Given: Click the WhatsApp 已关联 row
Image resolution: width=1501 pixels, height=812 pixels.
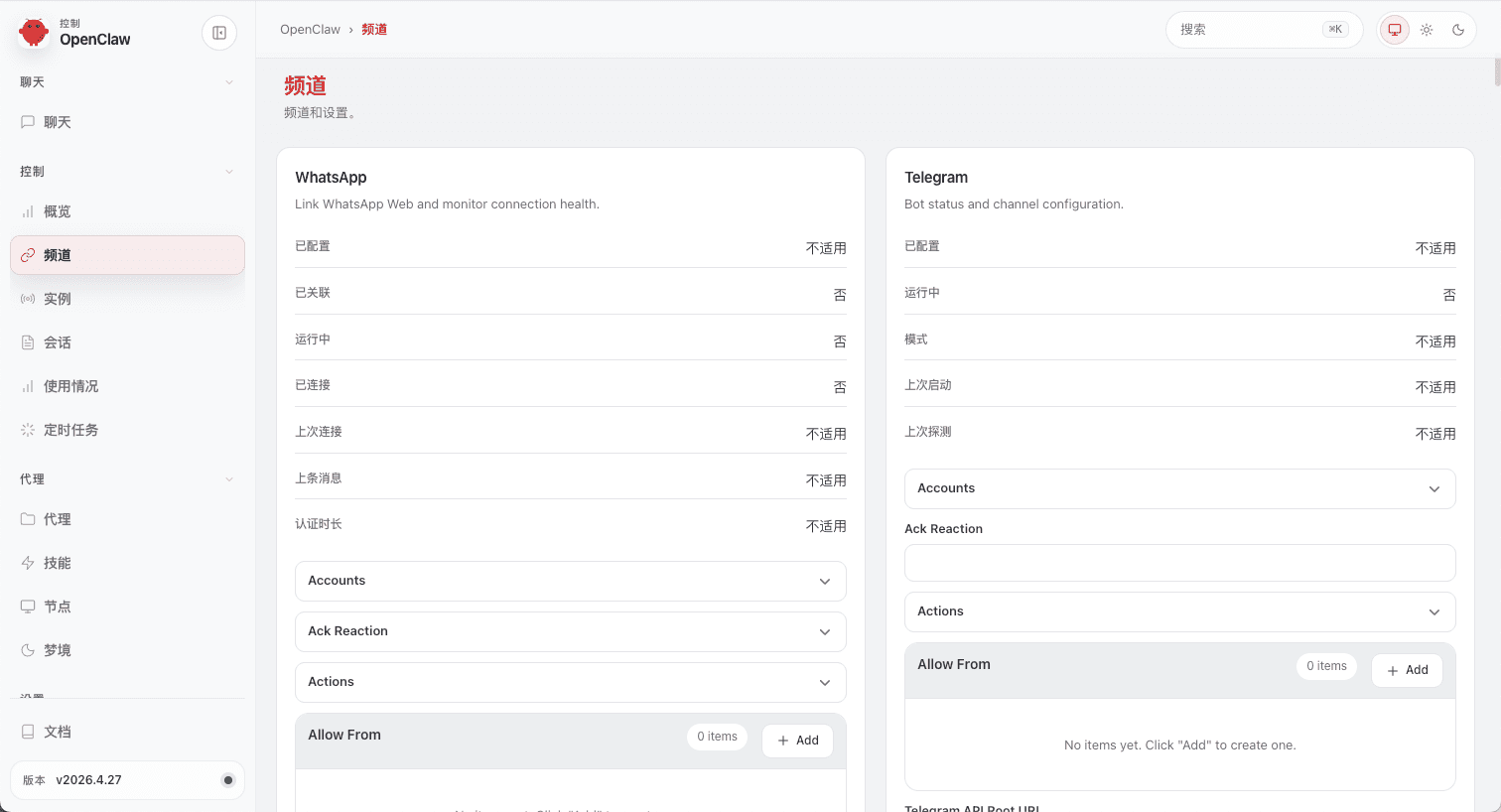Looking at the screenshot, I should point(571,293).
